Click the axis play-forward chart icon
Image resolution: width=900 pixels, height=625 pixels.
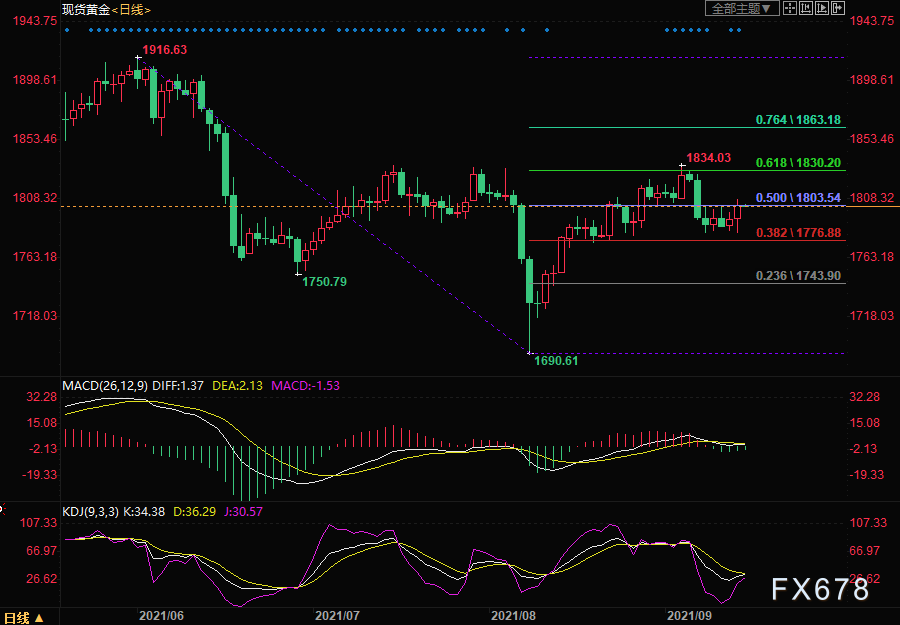tap(822, 8)
